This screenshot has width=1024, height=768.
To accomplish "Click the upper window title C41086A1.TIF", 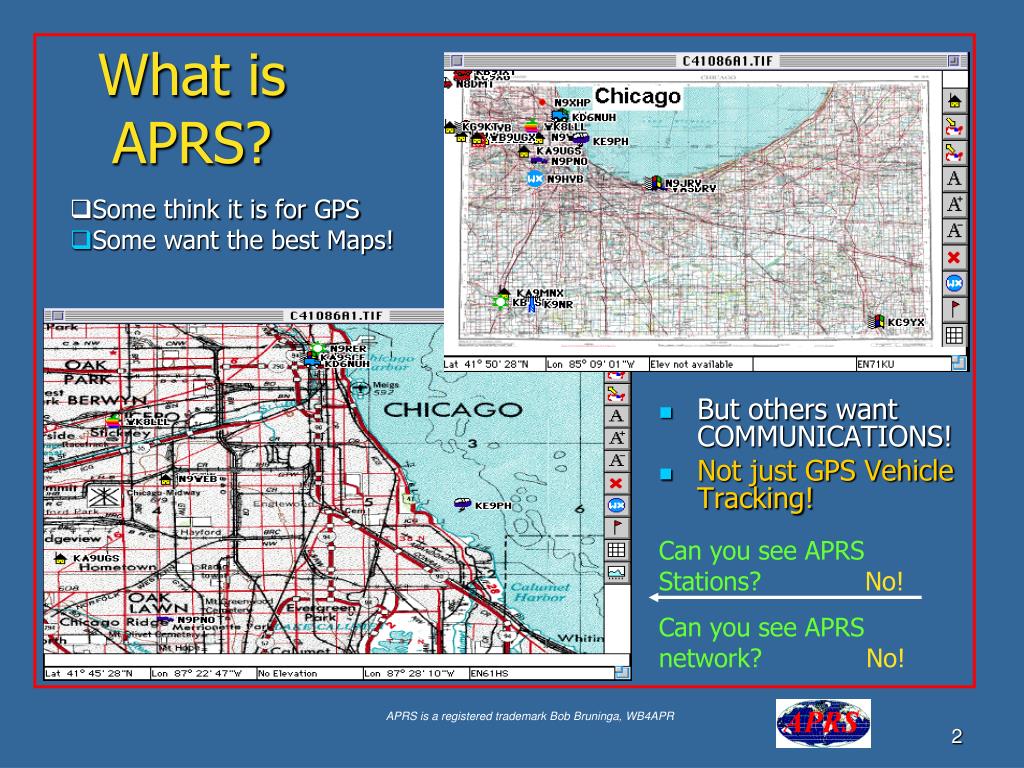I will [x=727, y=61].
